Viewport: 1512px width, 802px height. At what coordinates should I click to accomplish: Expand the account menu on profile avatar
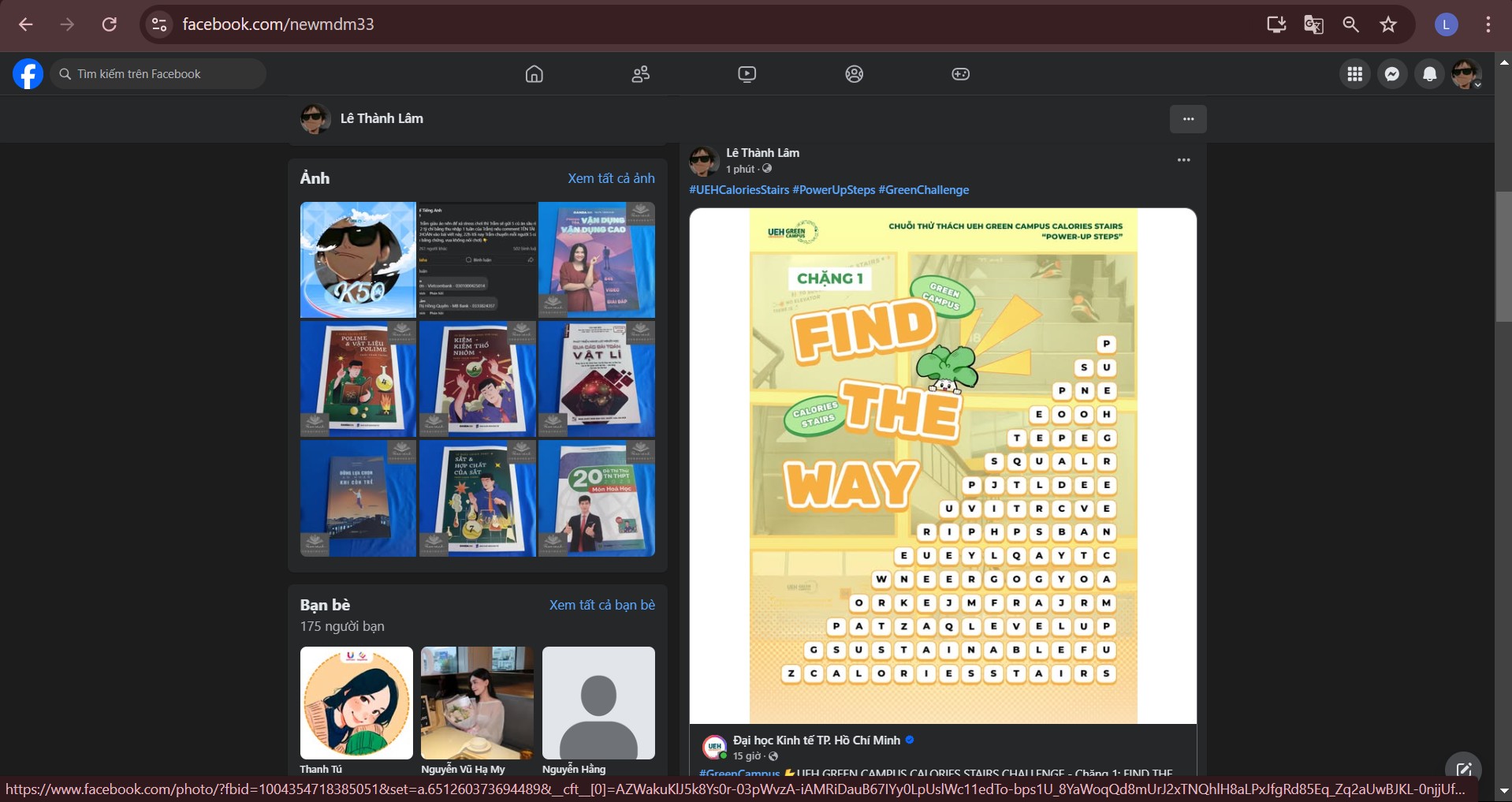tap(1466, 74)
